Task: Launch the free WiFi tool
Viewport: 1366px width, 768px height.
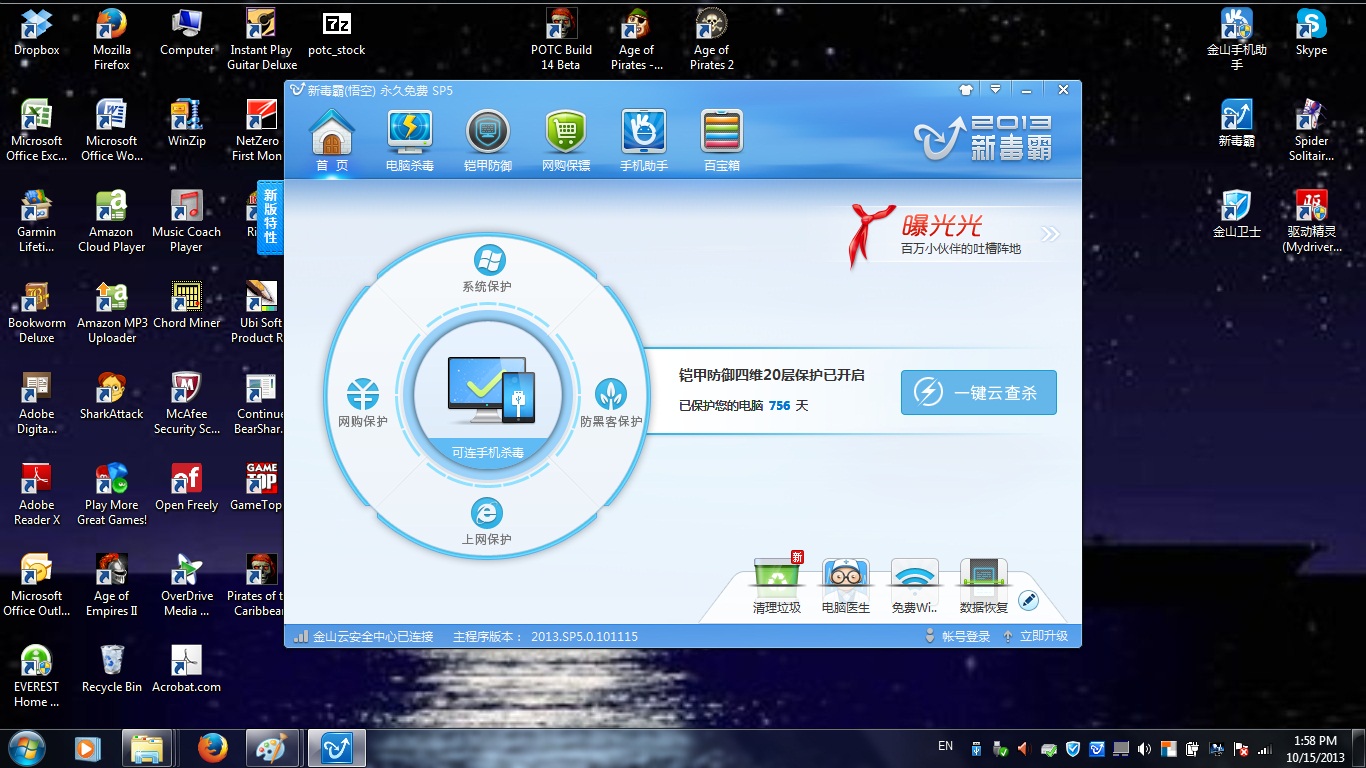Action: point(914,587)
